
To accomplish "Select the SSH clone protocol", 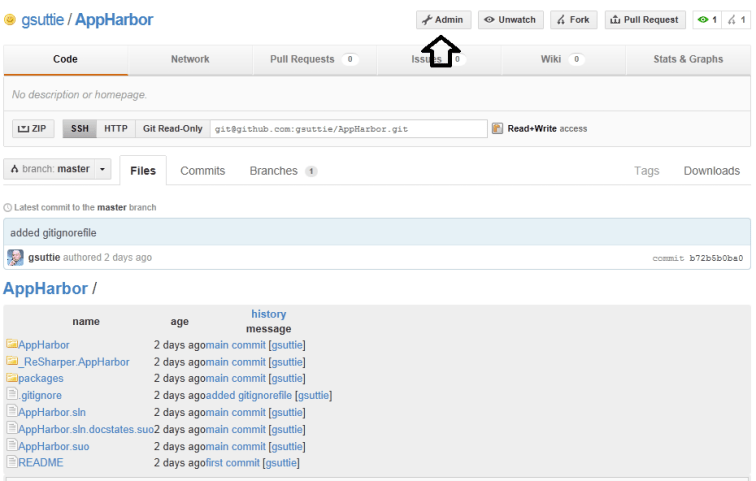I will [80, 129].
